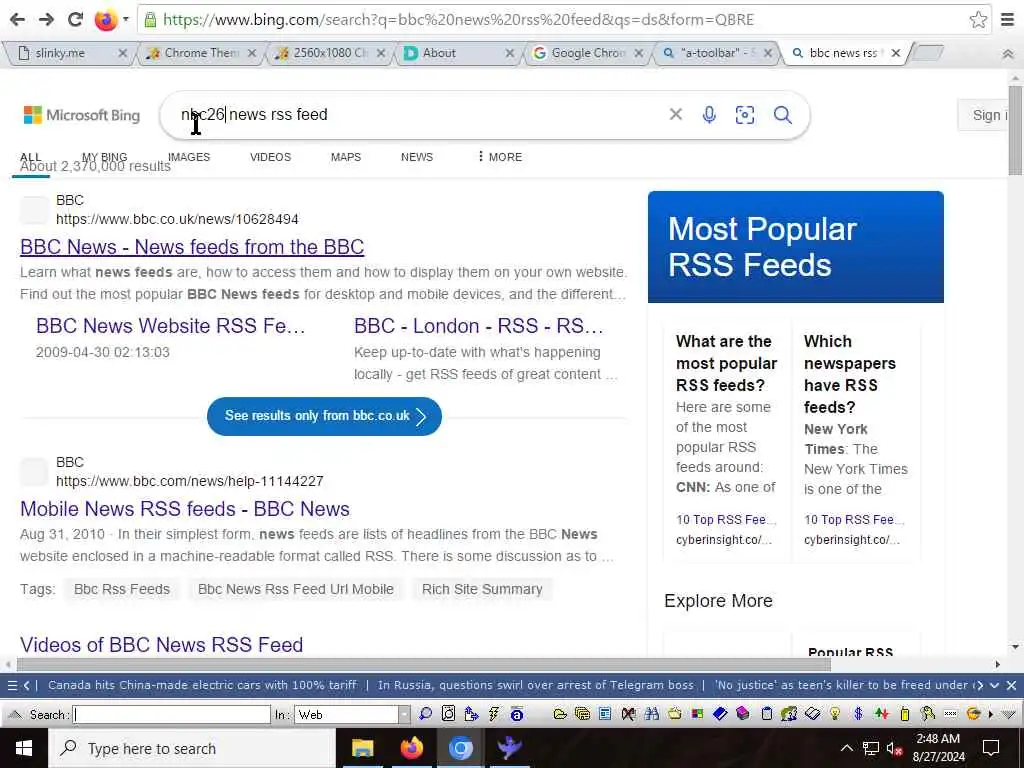The image size is (1024, 768).
Task: Open "BBC News - News feeds from the BBC"
Action: (x=192, y=247)
